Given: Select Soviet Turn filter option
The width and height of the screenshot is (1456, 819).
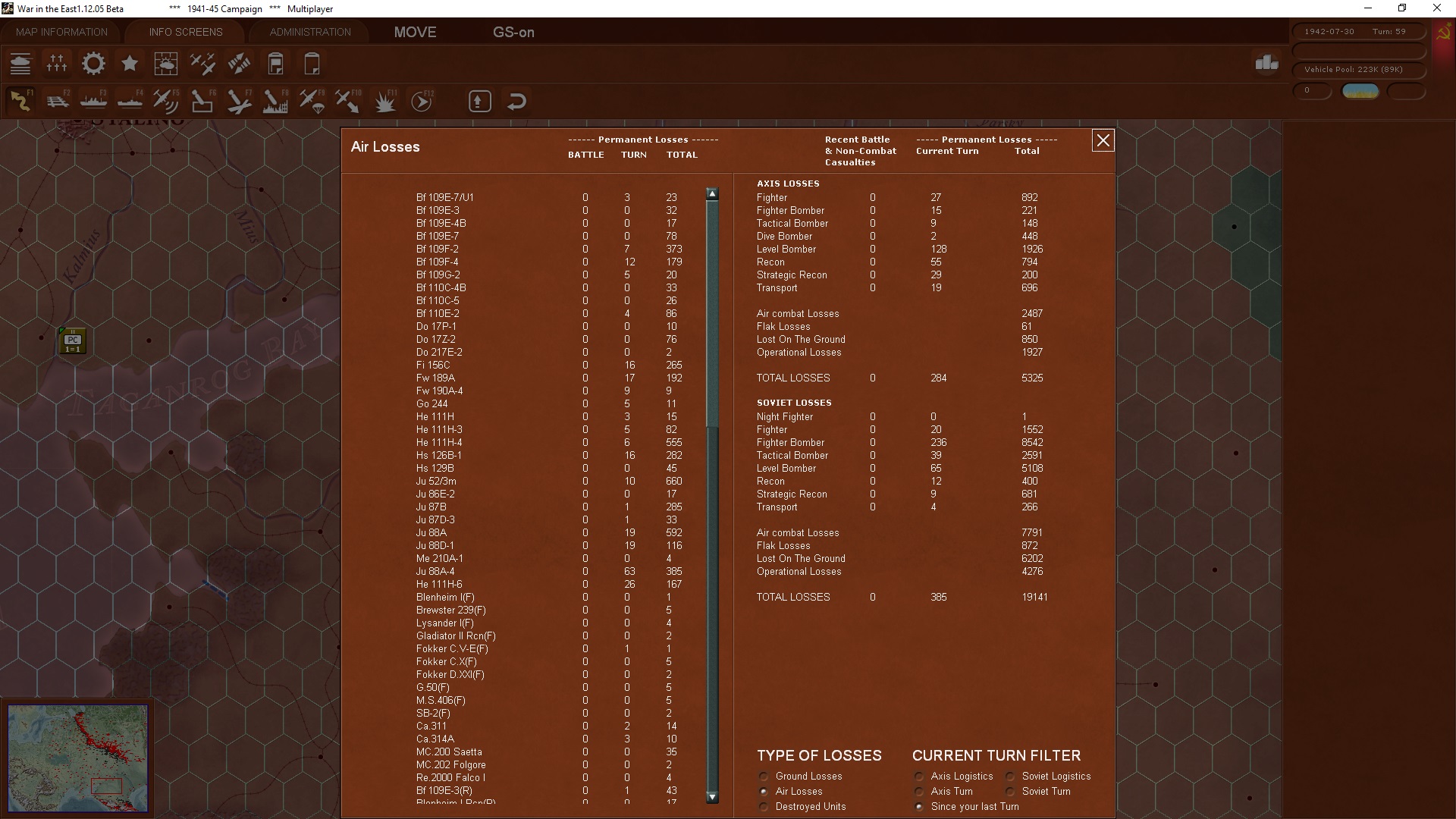Looking at the screenshot, I should tap(1010, 792).
